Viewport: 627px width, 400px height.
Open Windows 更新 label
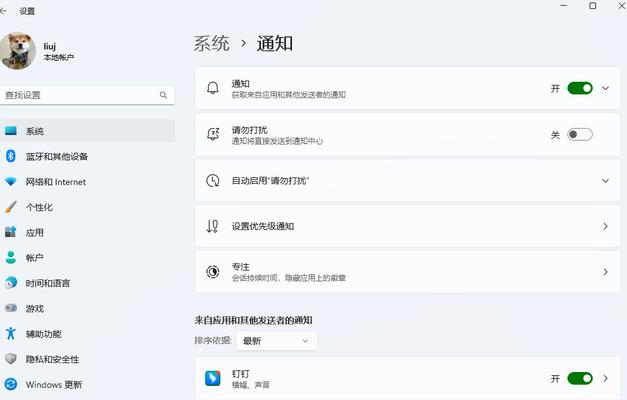click(54, 384)
